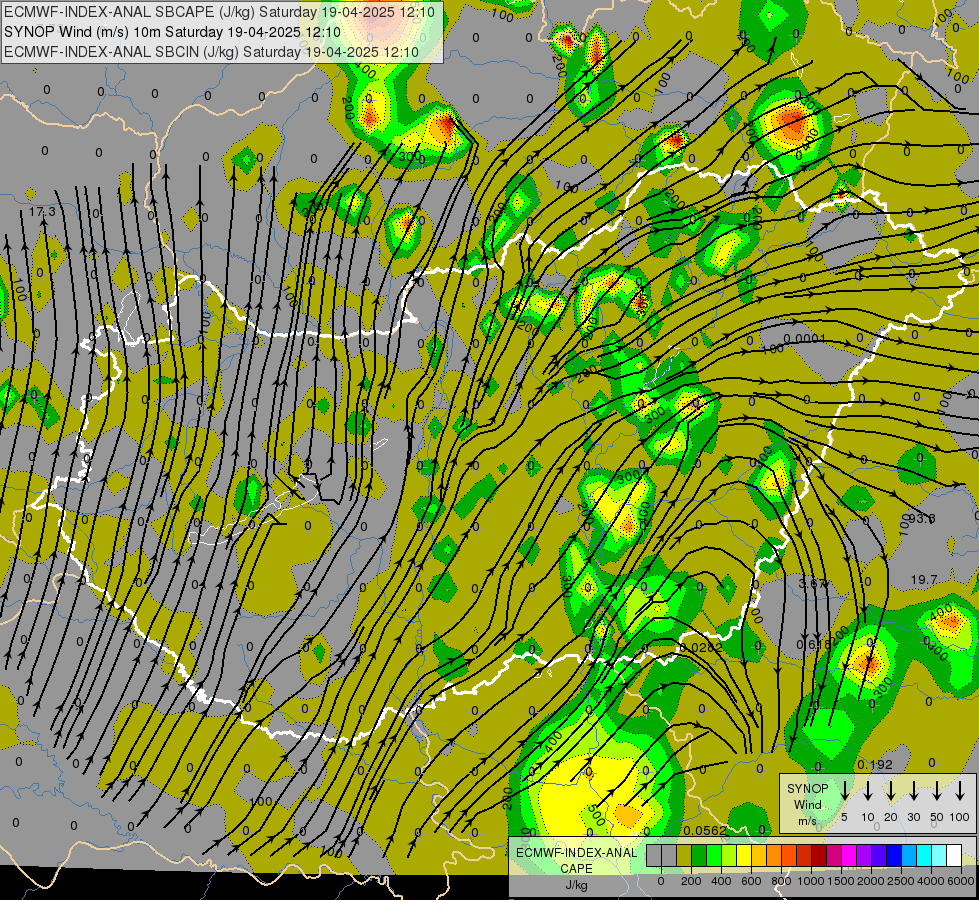Pick the cyan swatch at 4000

pos(924,855)
